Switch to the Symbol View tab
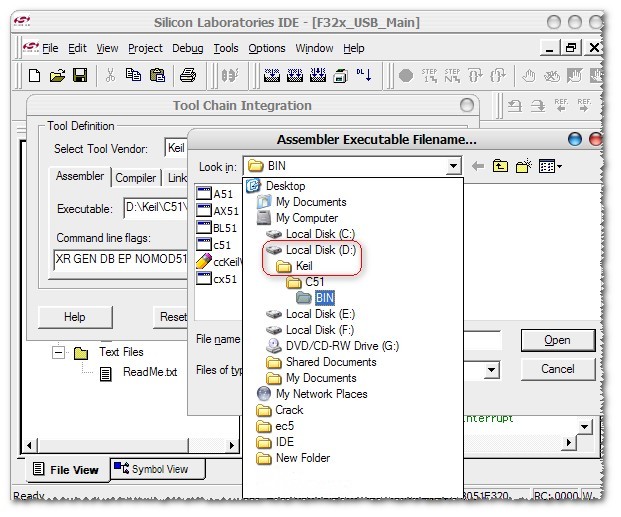 (x=158, y=469)
